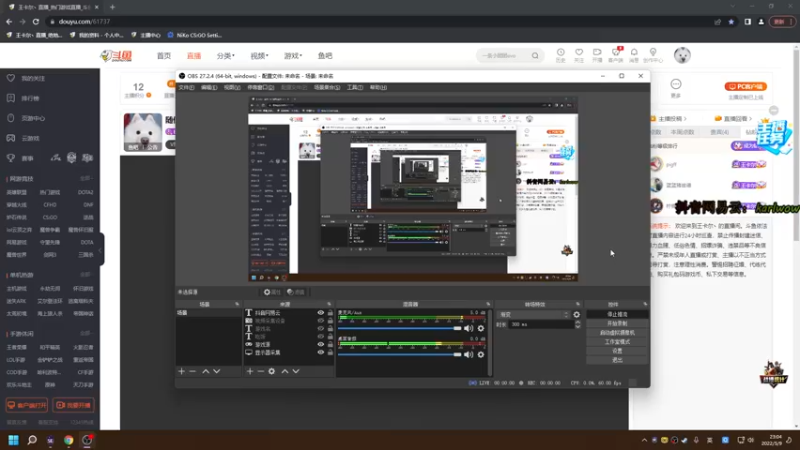The width and height of the screenshot is (800, 450).
Task: Undock the 来源 sources panel via header icon
Action: click(x=329, y=304)
